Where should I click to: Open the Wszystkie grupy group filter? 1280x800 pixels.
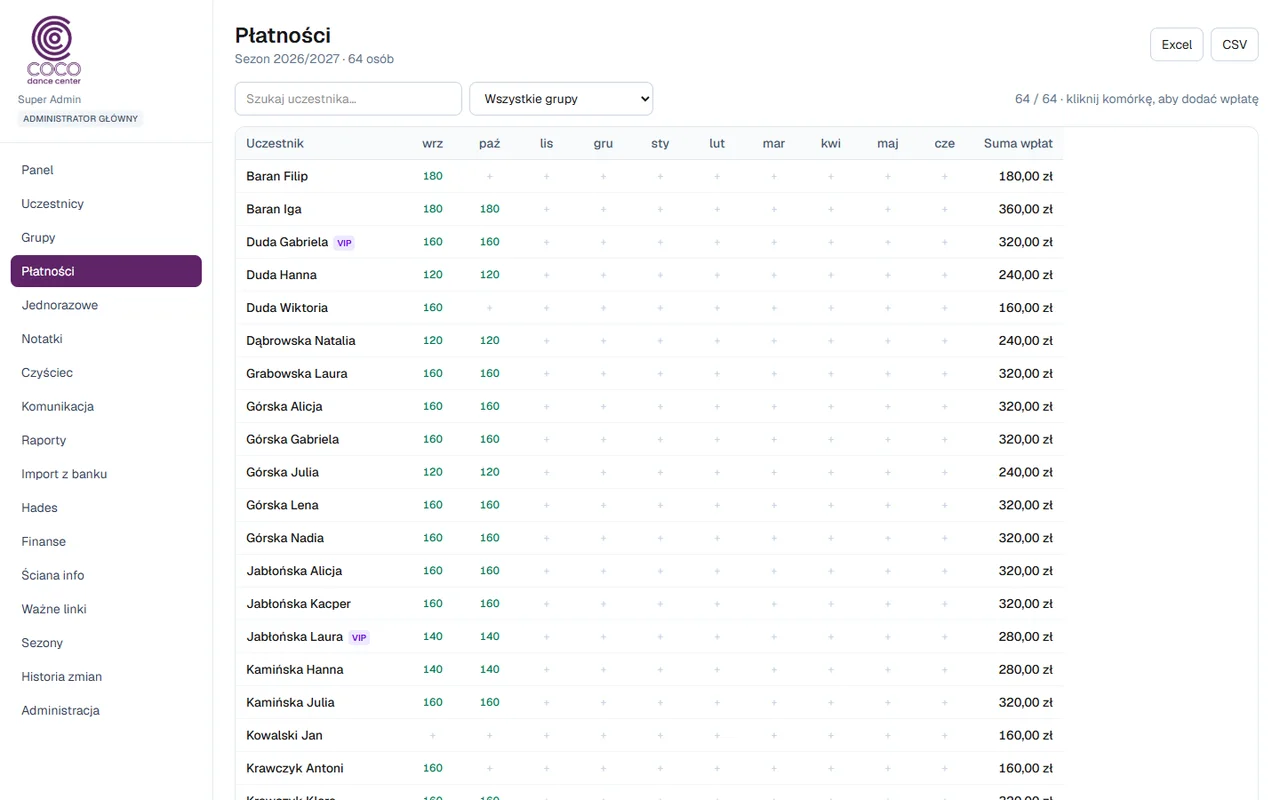(x=561, y=99)
